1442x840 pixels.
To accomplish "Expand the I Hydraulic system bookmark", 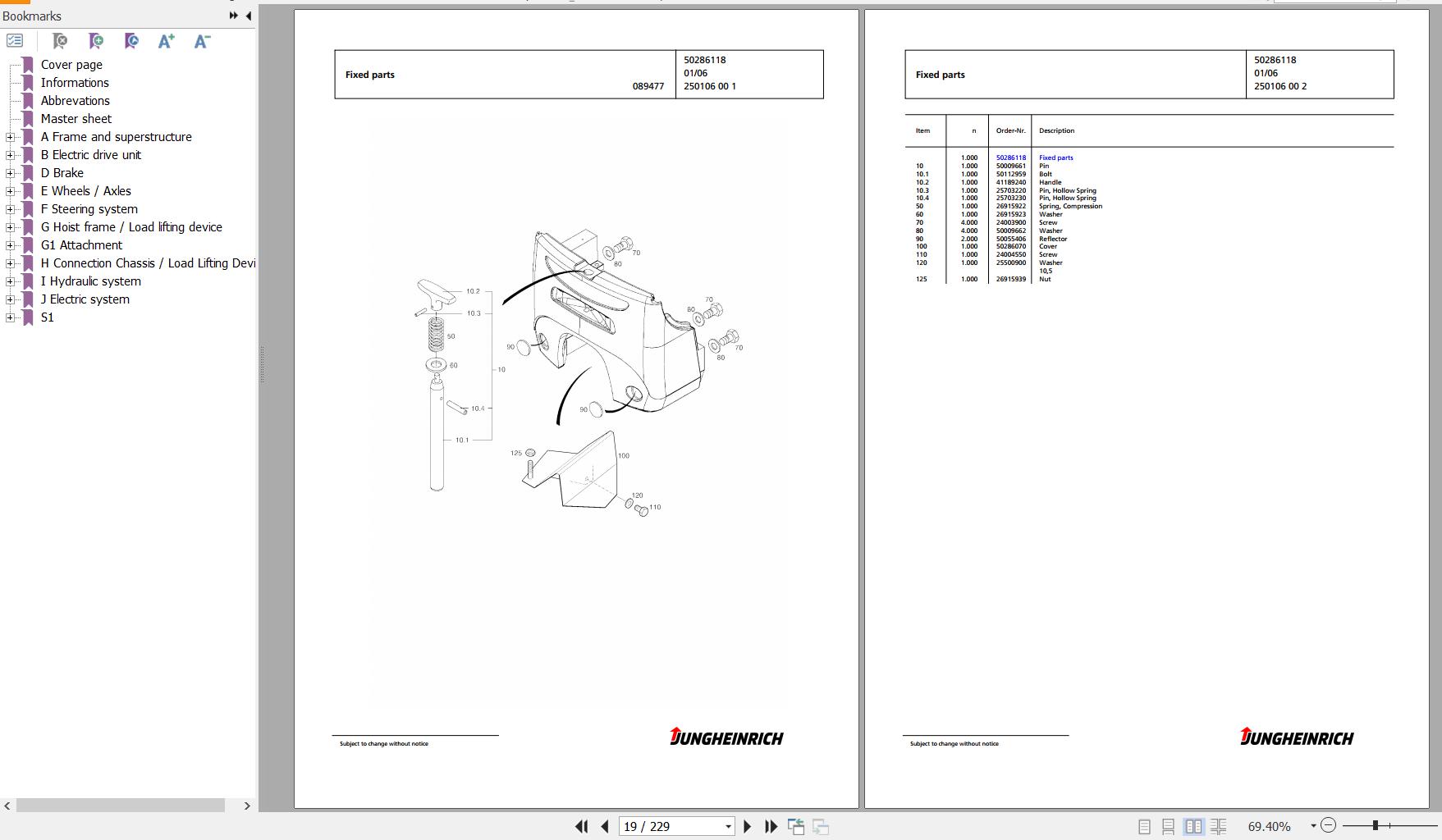I will [10, 281].
